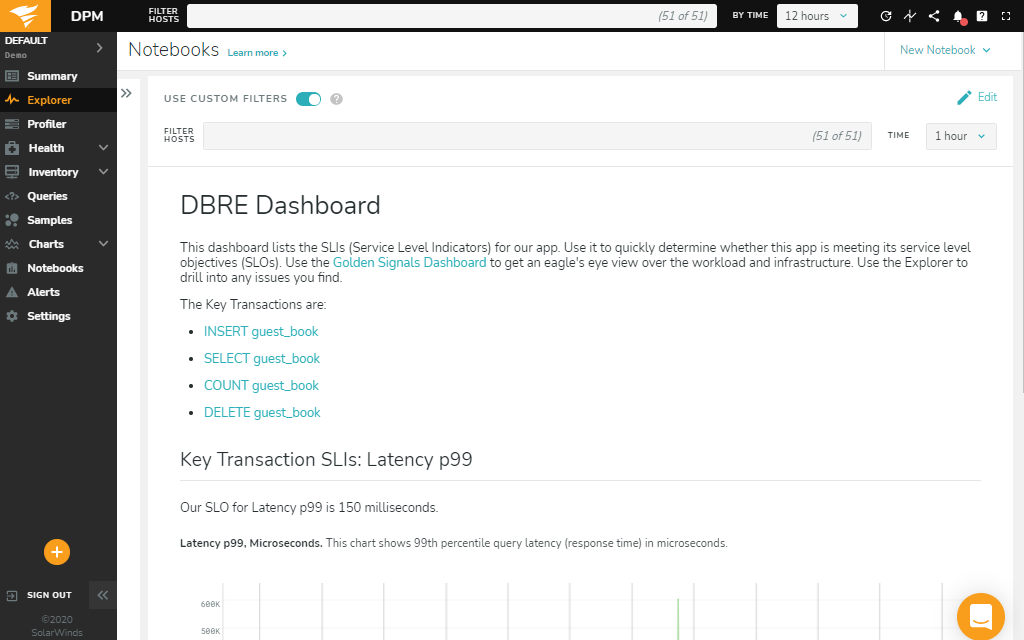The image size is (1024, 640).
Task: Open the 1 hour time dropdown
Action: [960, 136]
